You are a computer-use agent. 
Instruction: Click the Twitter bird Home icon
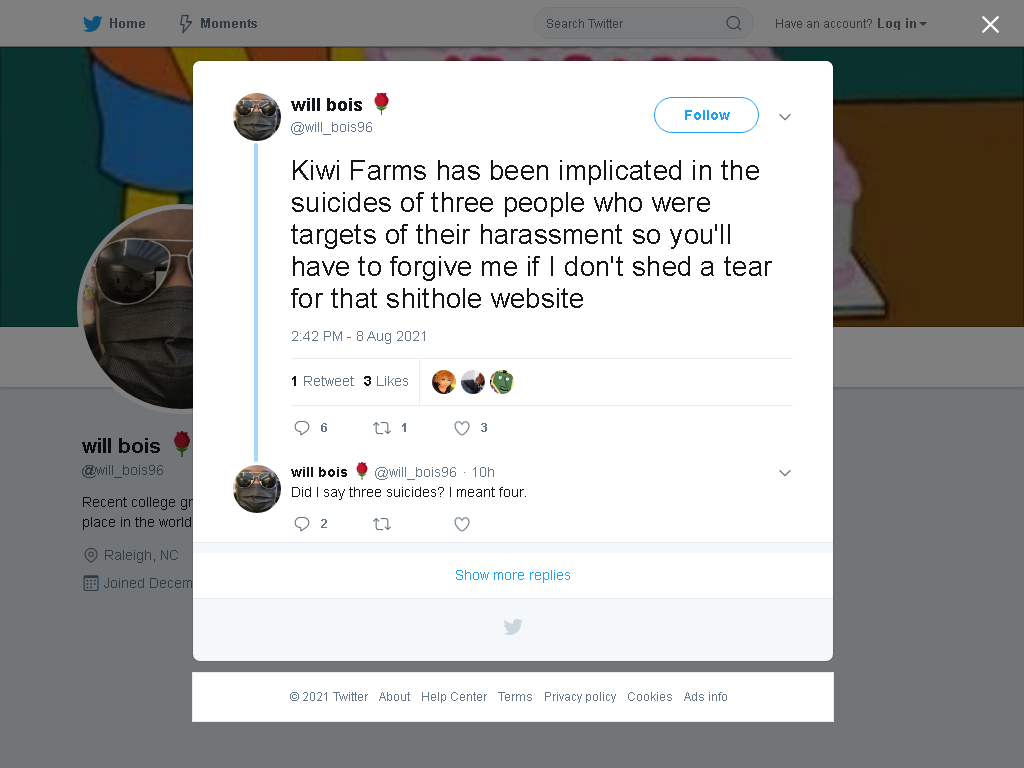92,24
